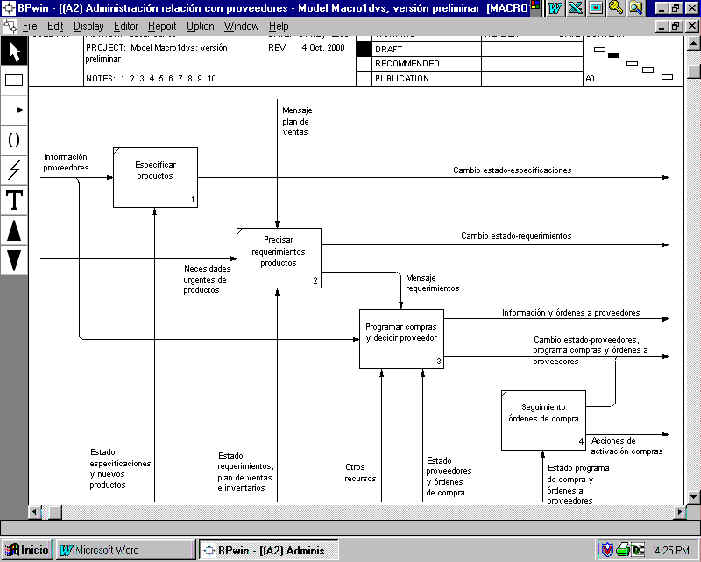
Task: Click the Excel shortcut icon in title bar
Action: tap(576, 8)
